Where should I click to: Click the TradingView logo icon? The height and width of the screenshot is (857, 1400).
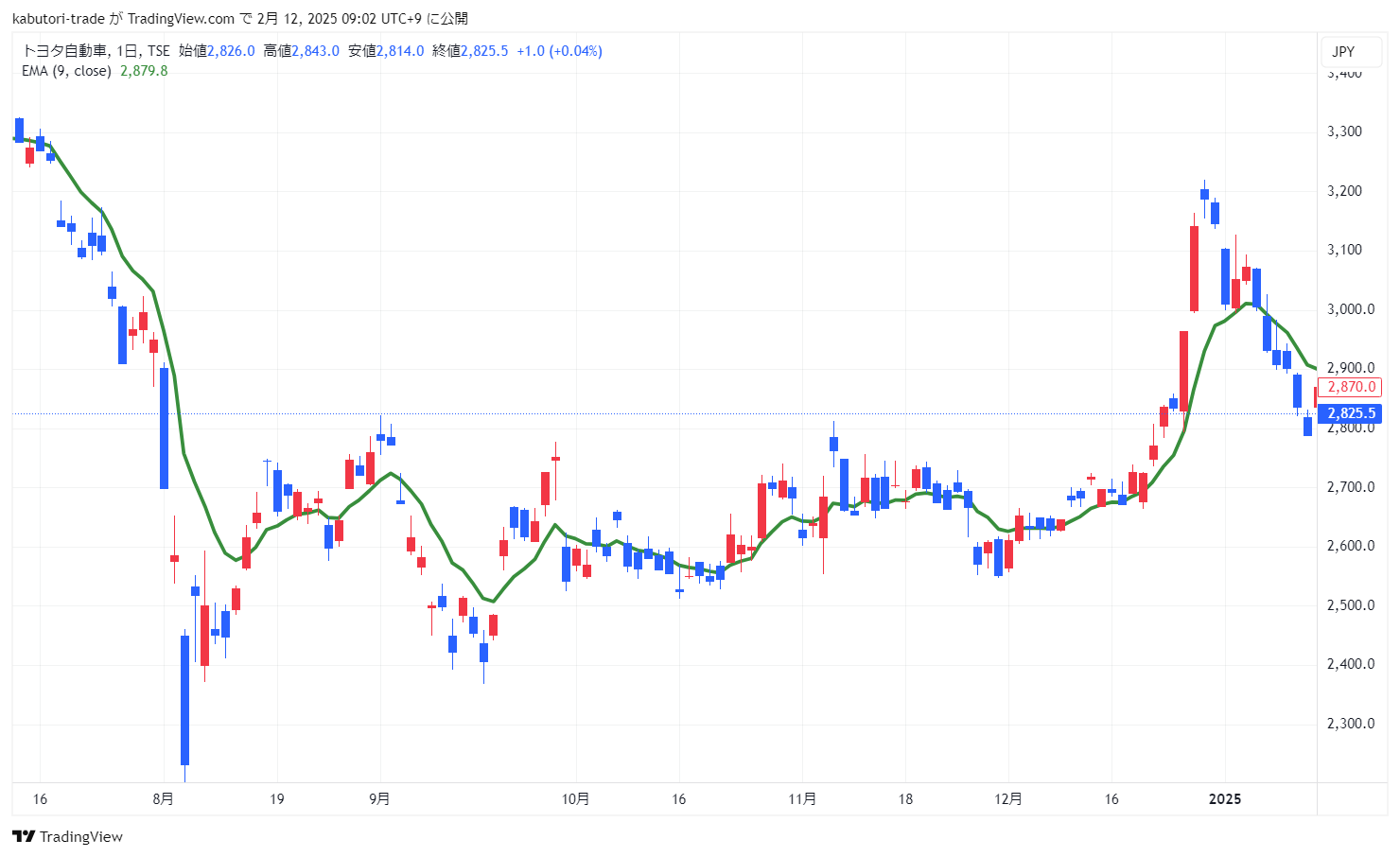(24, 836)
